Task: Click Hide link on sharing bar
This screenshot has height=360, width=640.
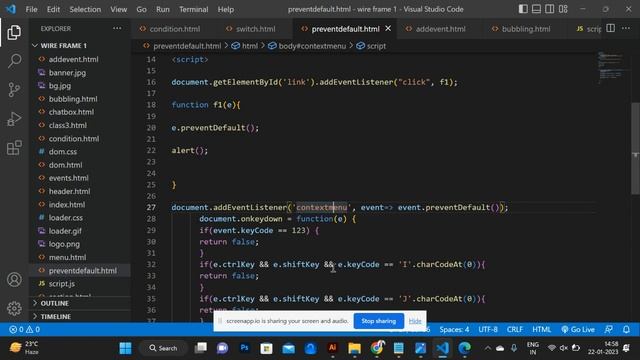Action: tap(415, 321)
